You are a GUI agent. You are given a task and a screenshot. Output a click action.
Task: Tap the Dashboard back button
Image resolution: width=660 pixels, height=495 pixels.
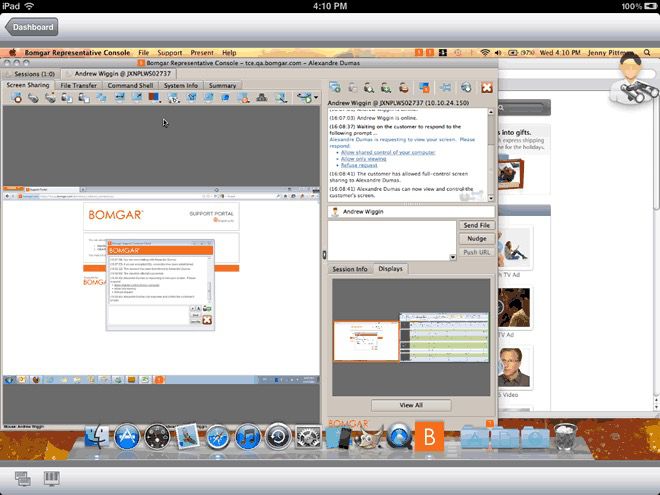[x=32, y=27]
